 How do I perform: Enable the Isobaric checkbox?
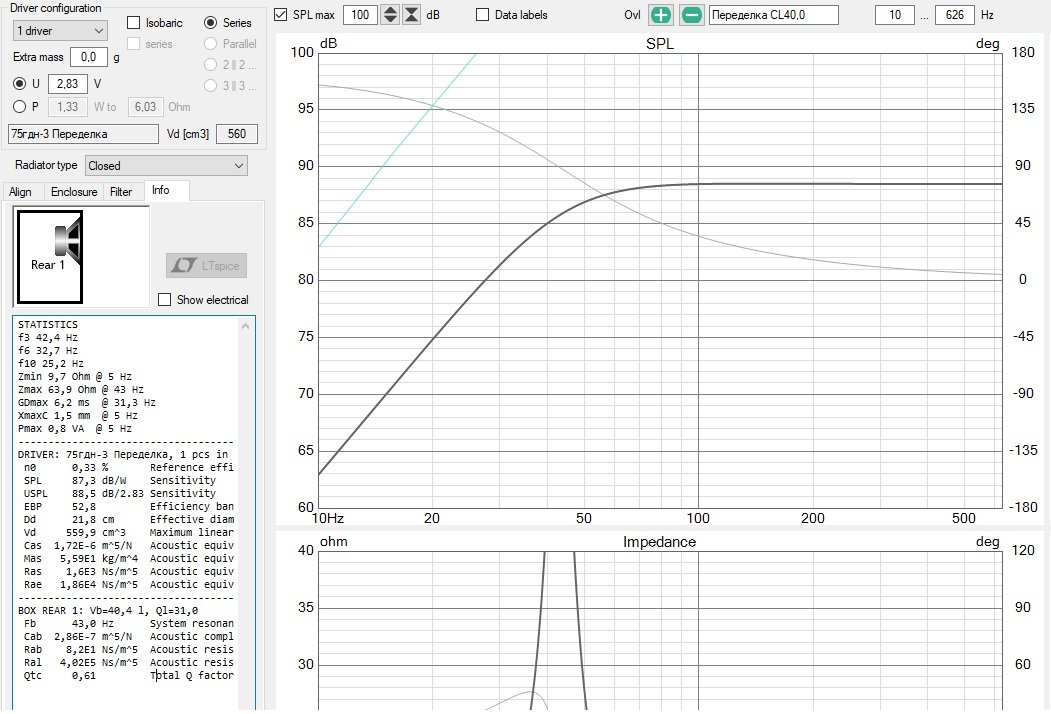click(135, 22)
